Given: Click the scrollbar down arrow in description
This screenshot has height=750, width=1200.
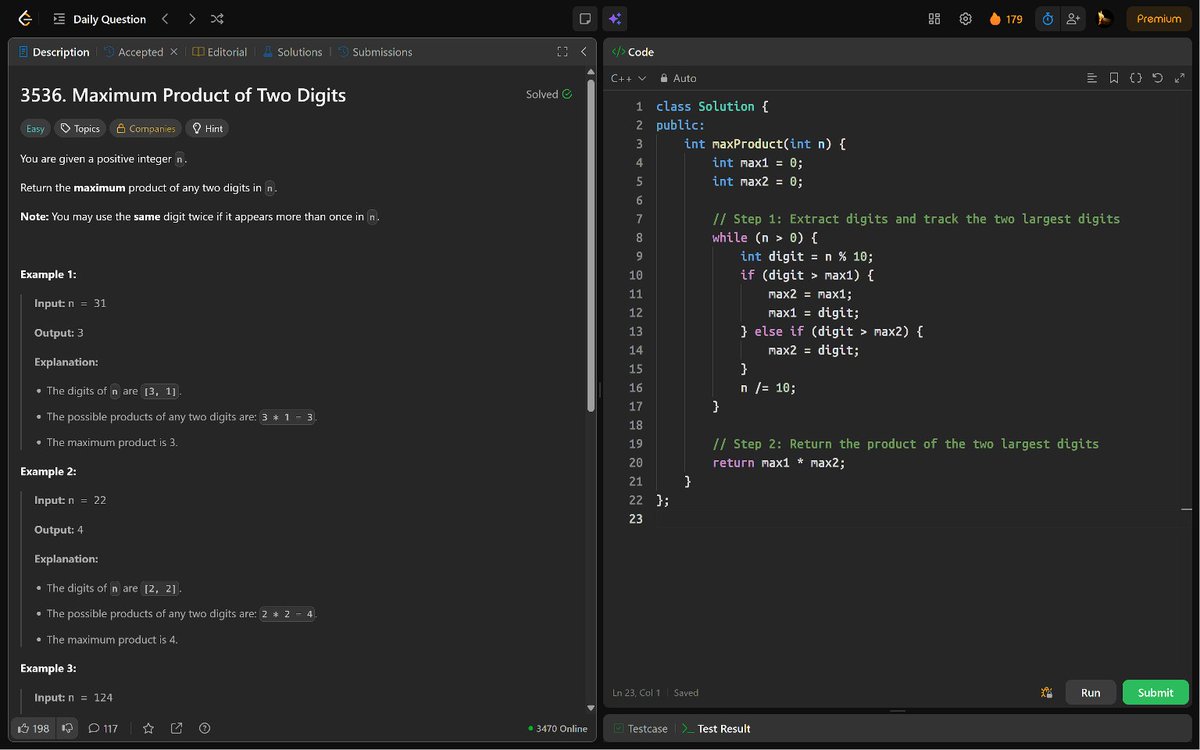Looking at the screenshot, I should click(591, 710).
